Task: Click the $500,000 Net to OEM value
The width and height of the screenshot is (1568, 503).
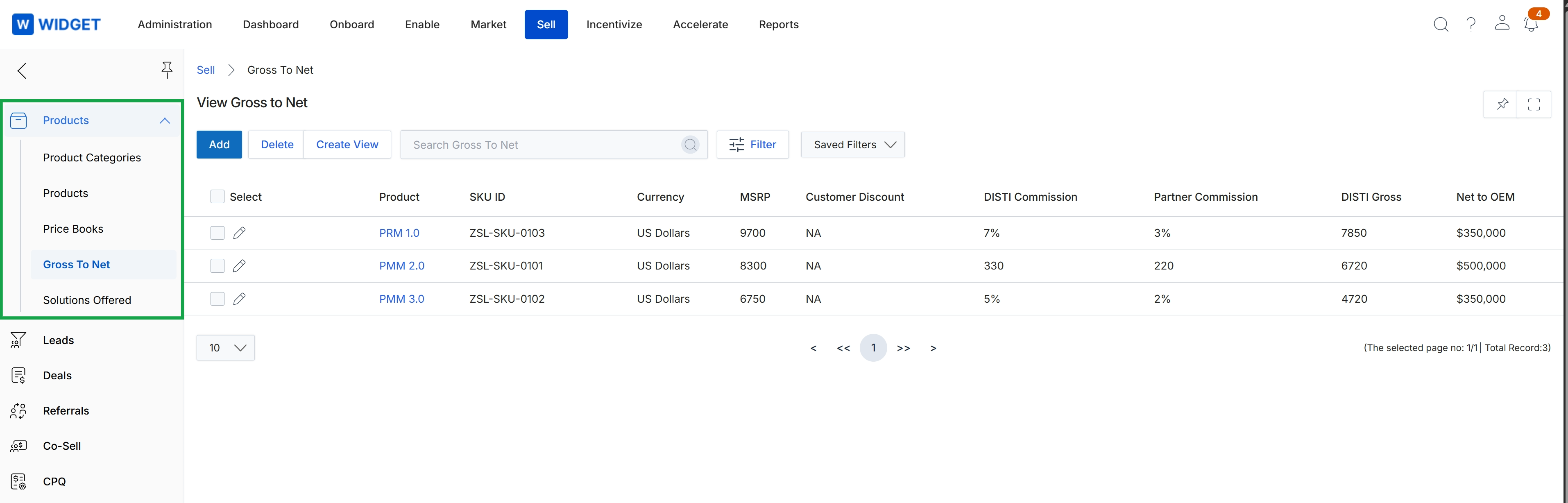Action: coord(1481,266)
